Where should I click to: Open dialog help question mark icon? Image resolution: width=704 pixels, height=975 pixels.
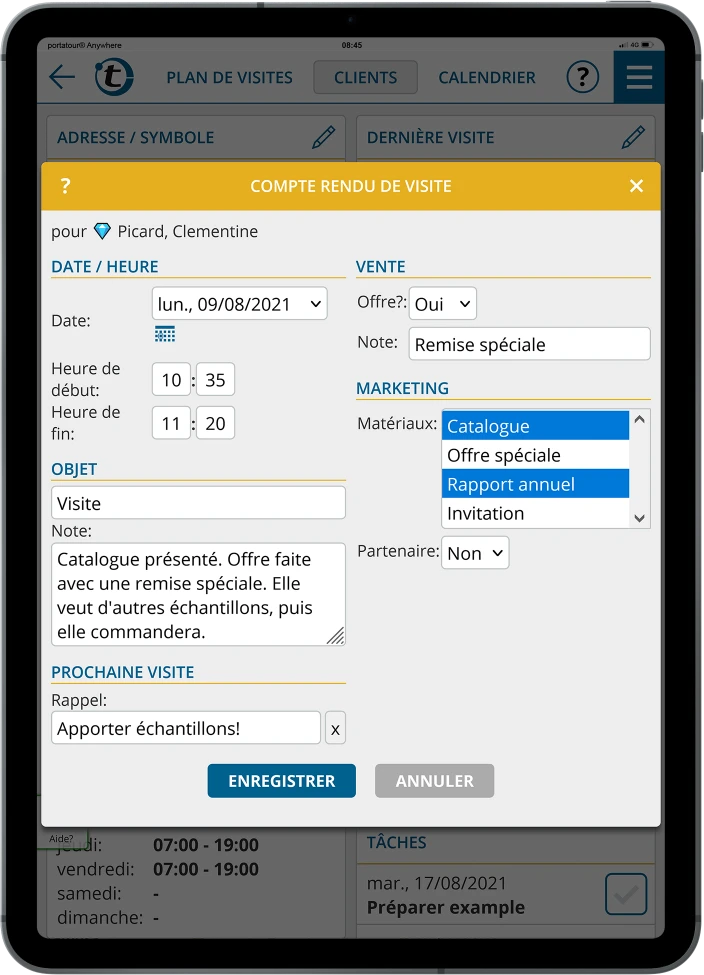click(65, 186)
